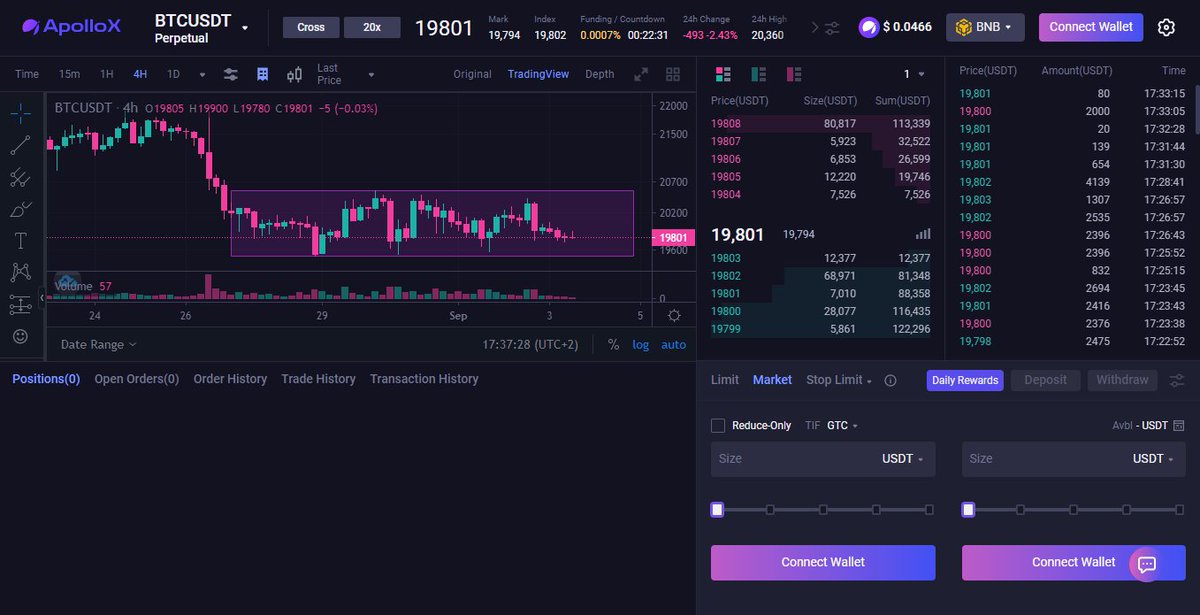Click Connect Wallet in top bar

click(x=1091, y=27)
